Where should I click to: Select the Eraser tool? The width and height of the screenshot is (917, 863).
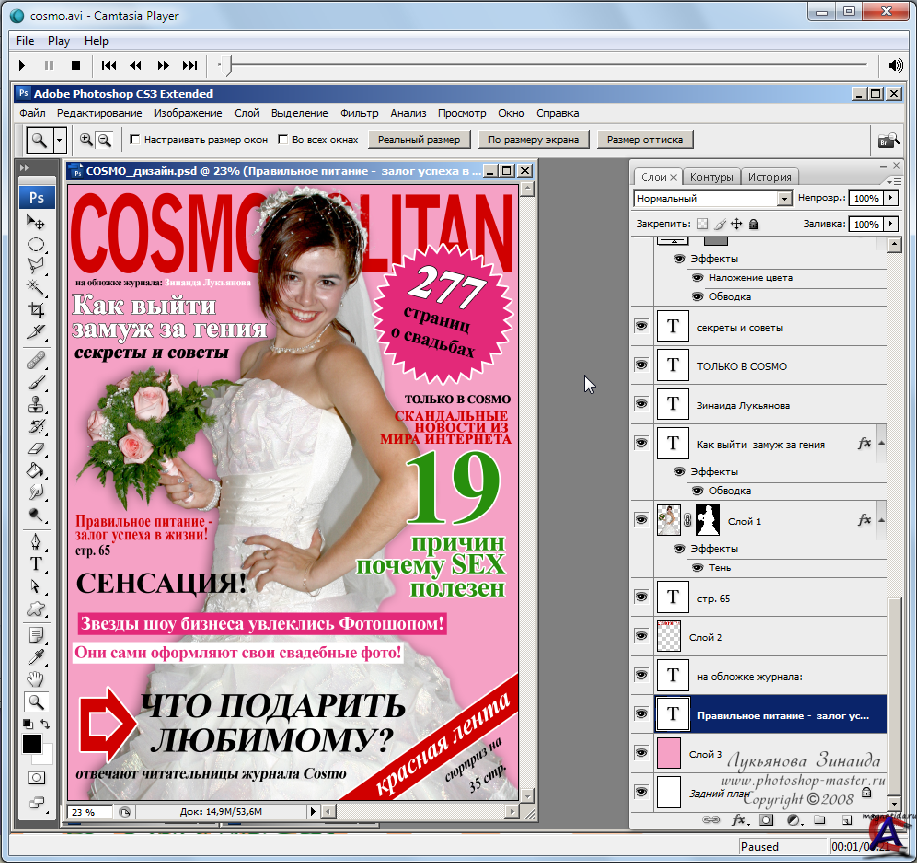[36, 449]
